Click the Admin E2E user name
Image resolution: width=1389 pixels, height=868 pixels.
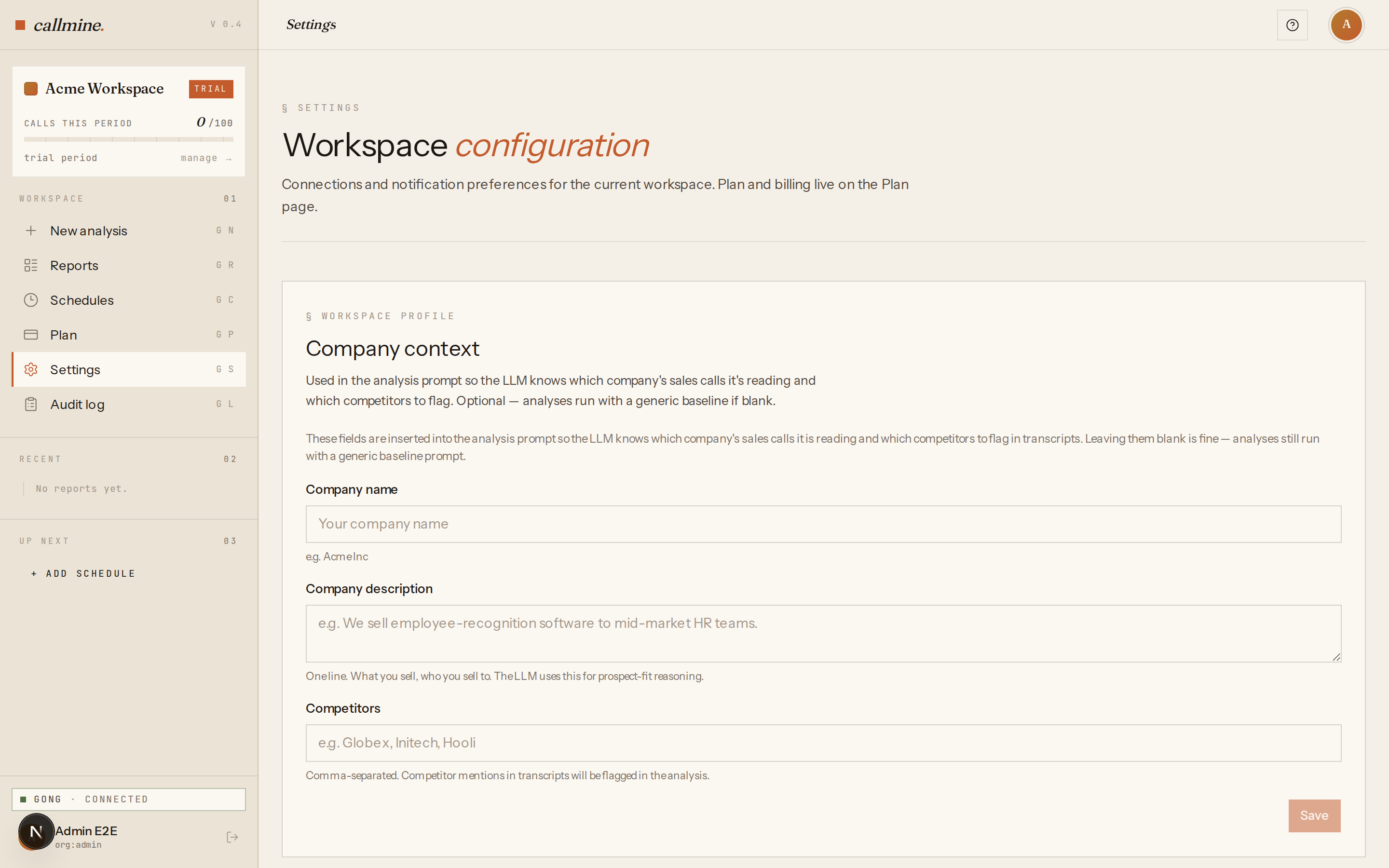pyautogui.click(x=86, y=831)
